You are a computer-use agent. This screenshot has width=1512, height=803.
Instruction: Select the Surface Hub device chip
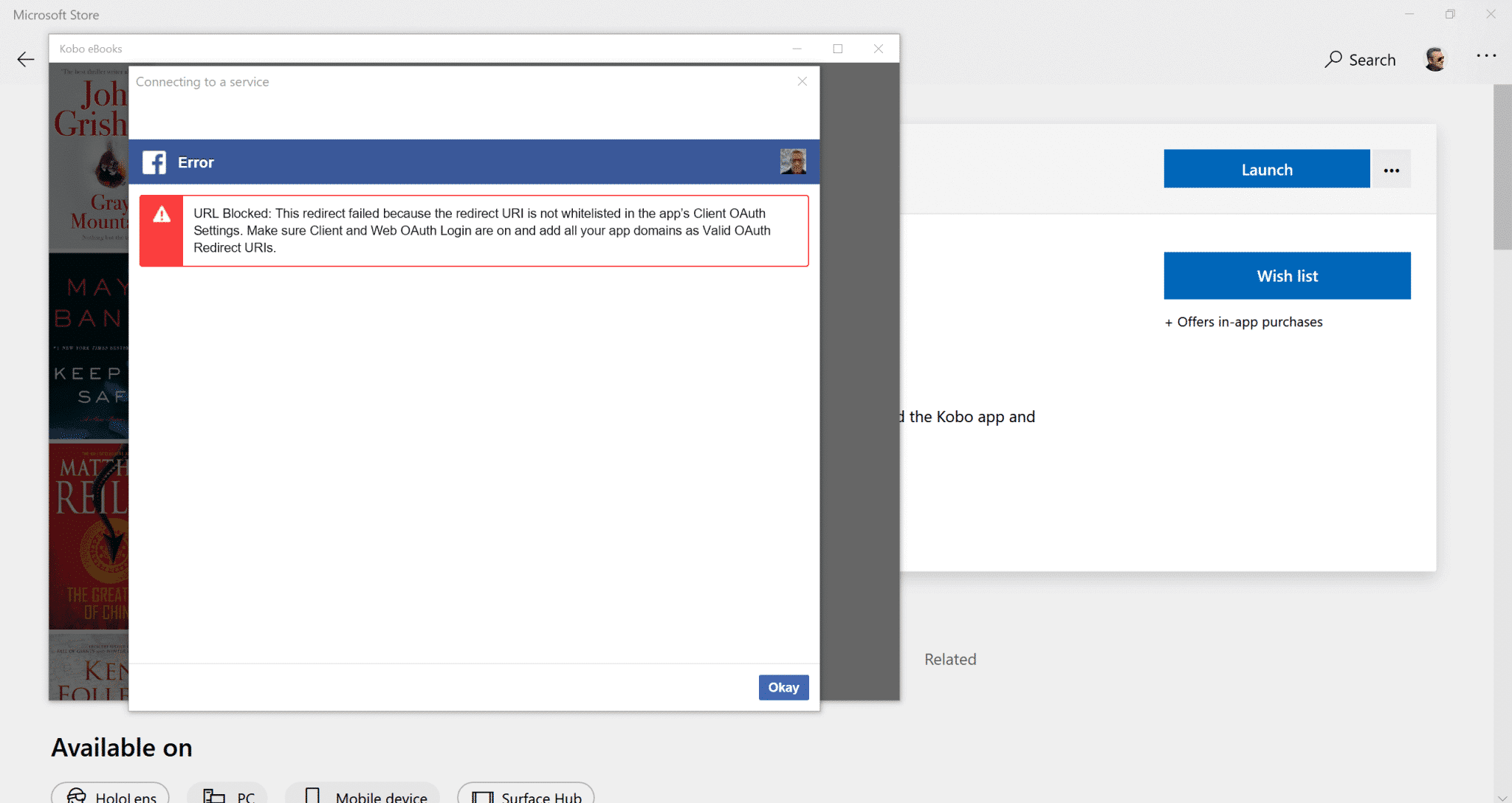click(526, 794)
